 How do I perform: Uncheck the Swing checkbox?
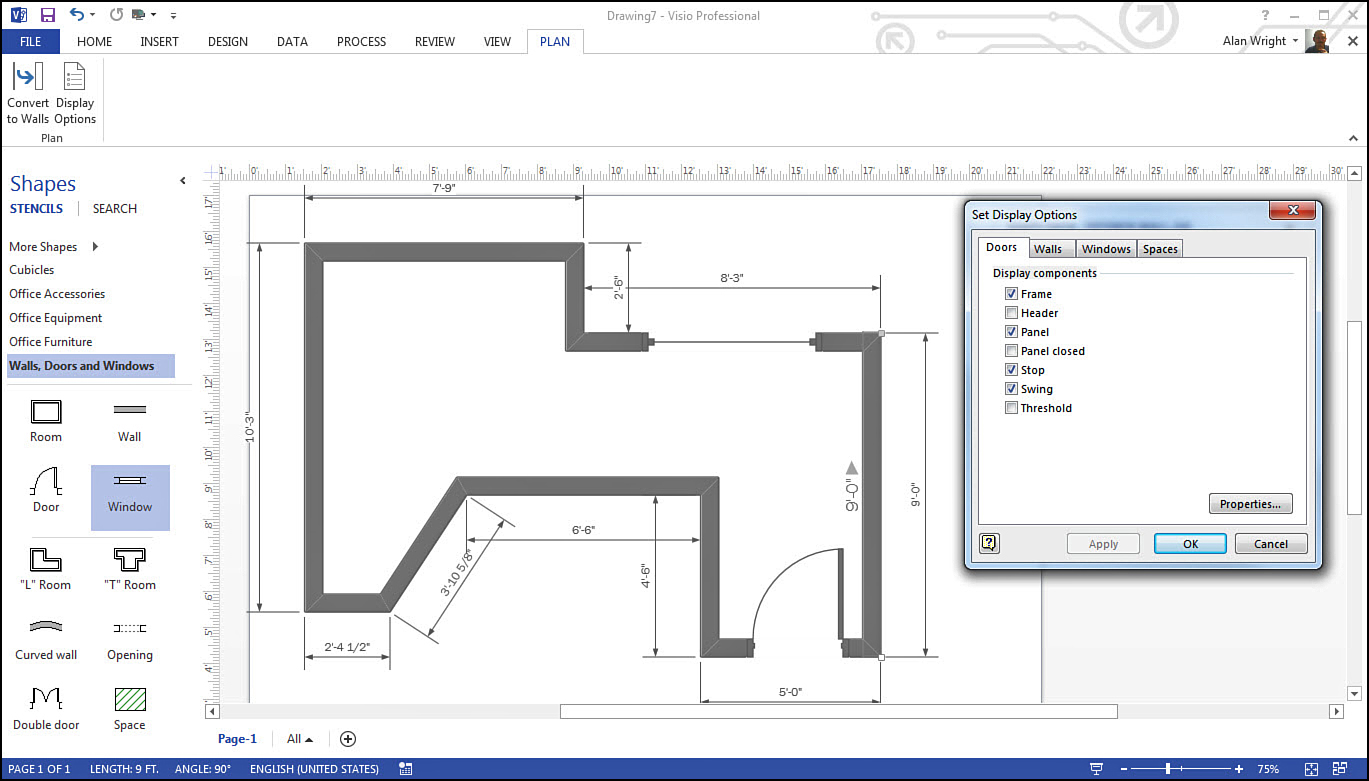click(x=1012, y=389)
